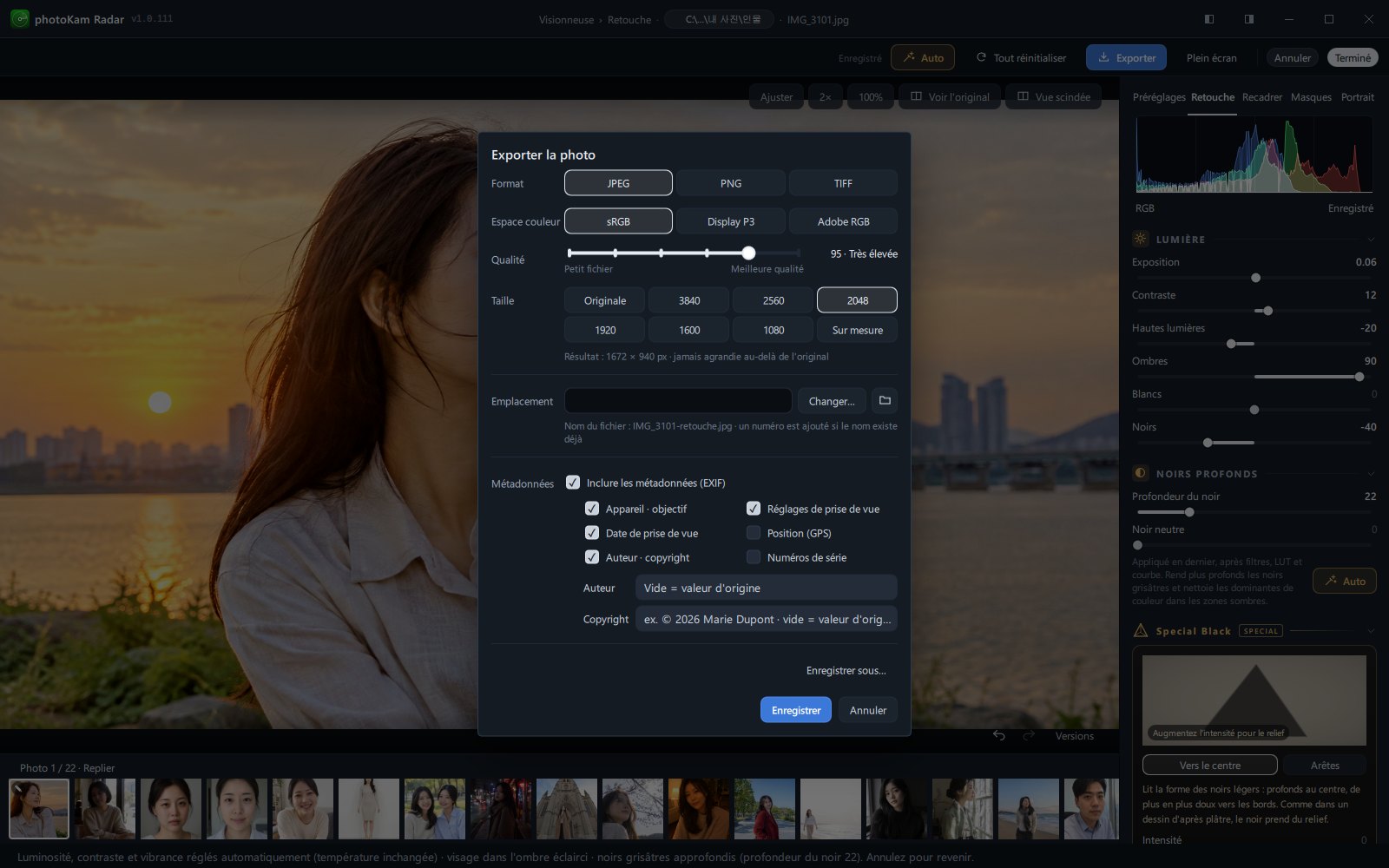The height and width of the screenshot is (868, 1389).
Task: Collapse the Lumière section chevron
Action: pyautogui.click(x=1371, y=240)
